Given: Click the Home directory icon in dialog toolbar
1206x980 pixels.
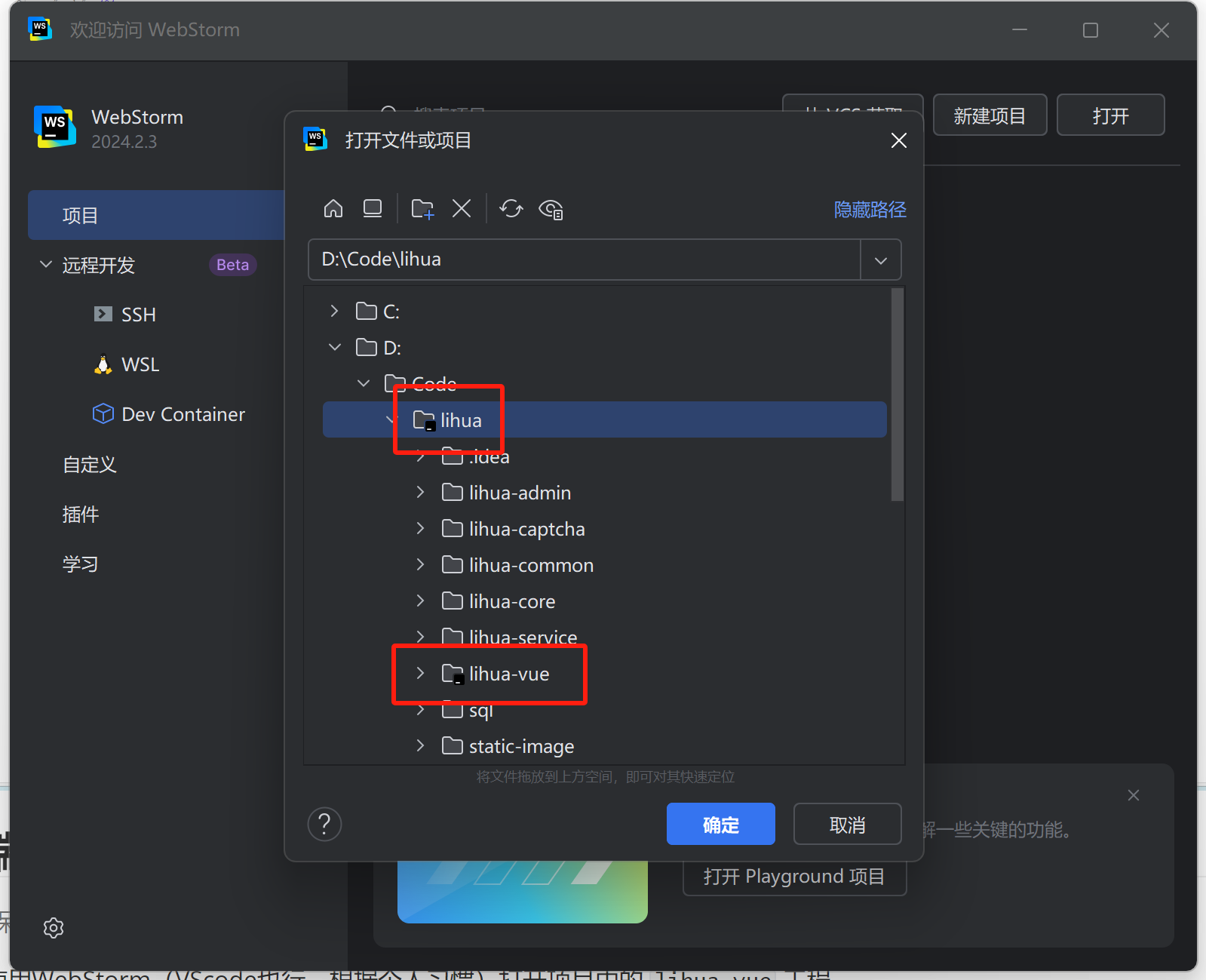Looking at the screenshot, I should click(x=333, y=209).
